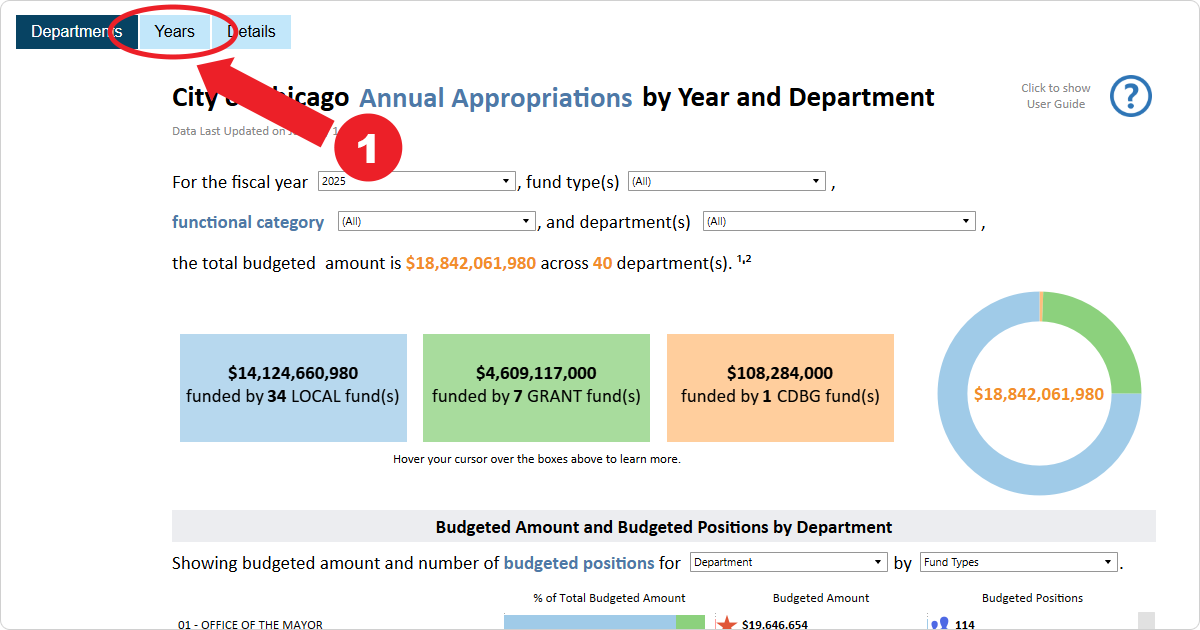The height and width of the screenshot is (630, 1200).
Task: Click the Budgeted Amount column header
Action: click(x=821, y=598)
